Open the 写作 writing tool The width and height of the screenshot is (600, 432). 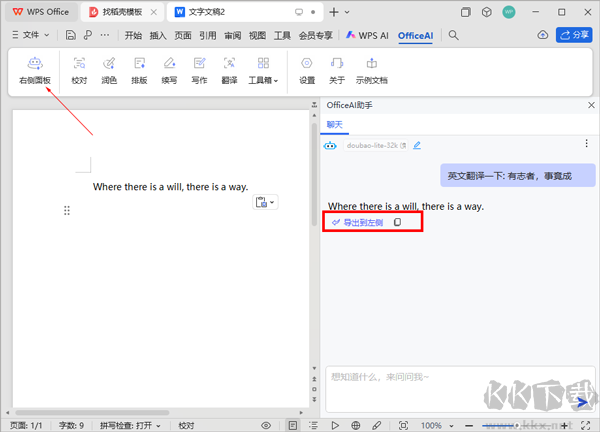[x=199, y=70]
